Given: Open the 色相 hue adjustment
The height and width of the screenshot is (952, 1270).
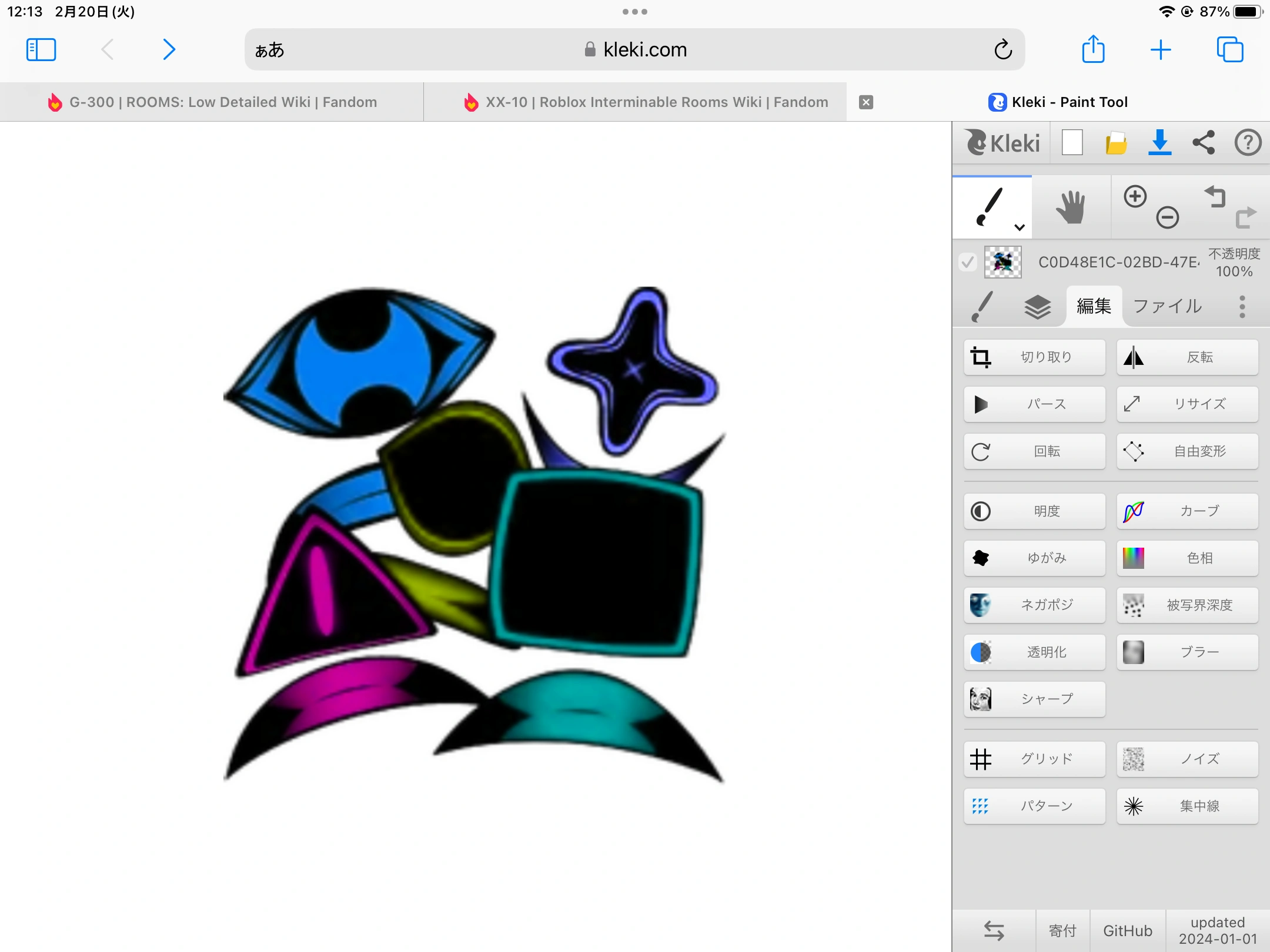Looking at the screenshot, I should (x=1187, y=558).
